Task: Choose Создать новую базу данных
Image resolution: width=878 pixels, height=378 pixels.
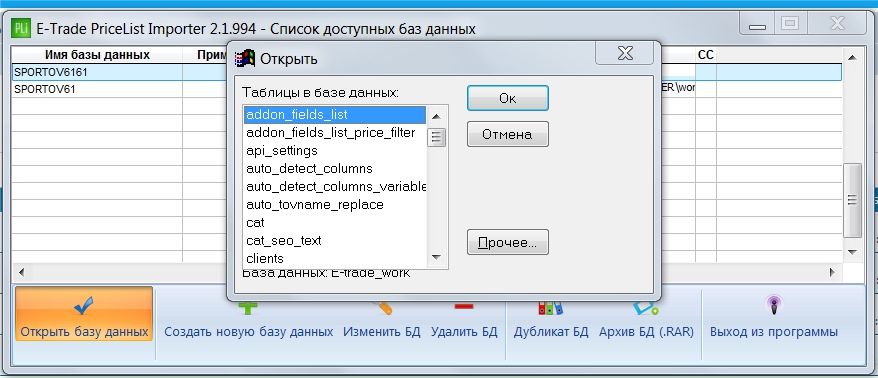Action: 249,332
